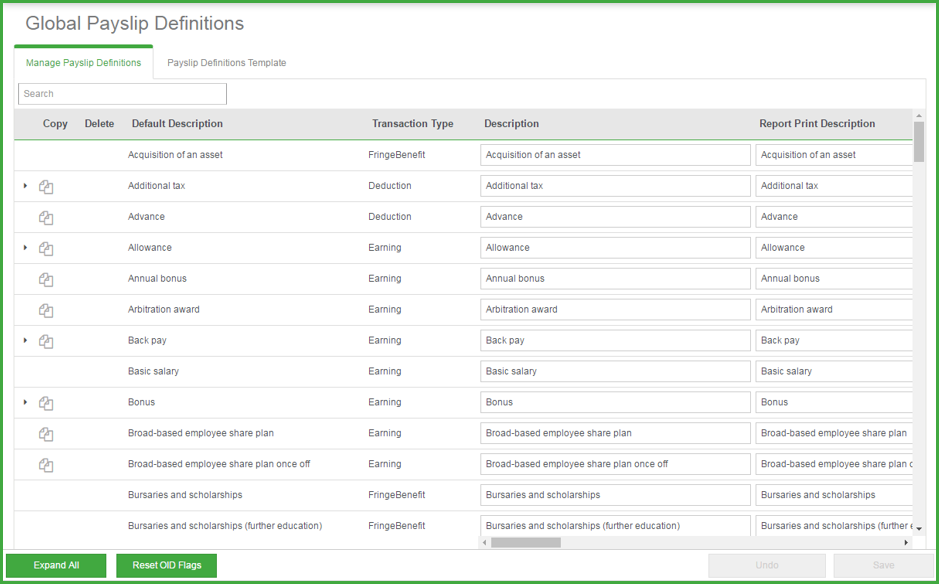Image resolution: width=939 pixels, height=584 pixels.
Task: Copy the Back pay definition
Action: (x=46, y=341)
